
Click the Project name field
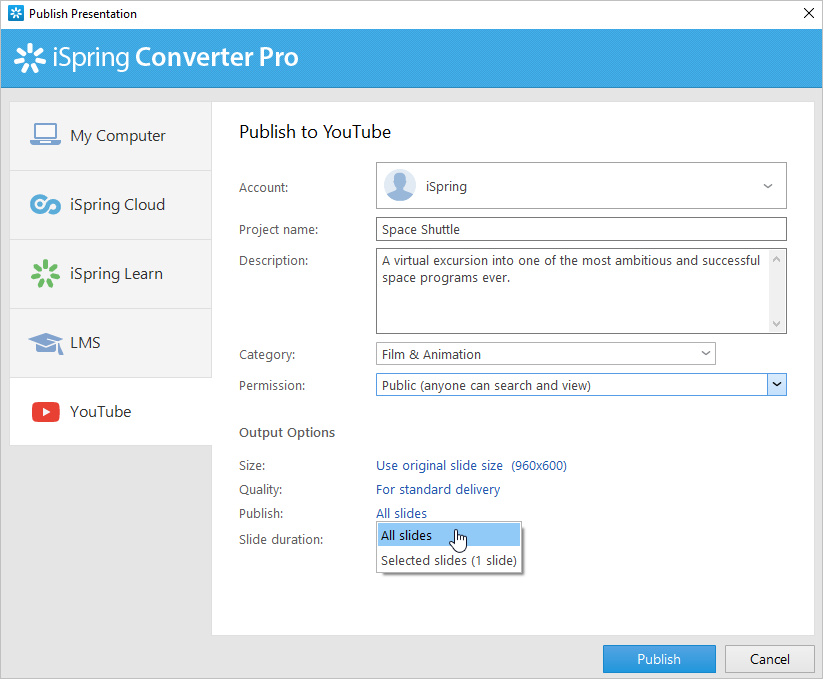581,229
